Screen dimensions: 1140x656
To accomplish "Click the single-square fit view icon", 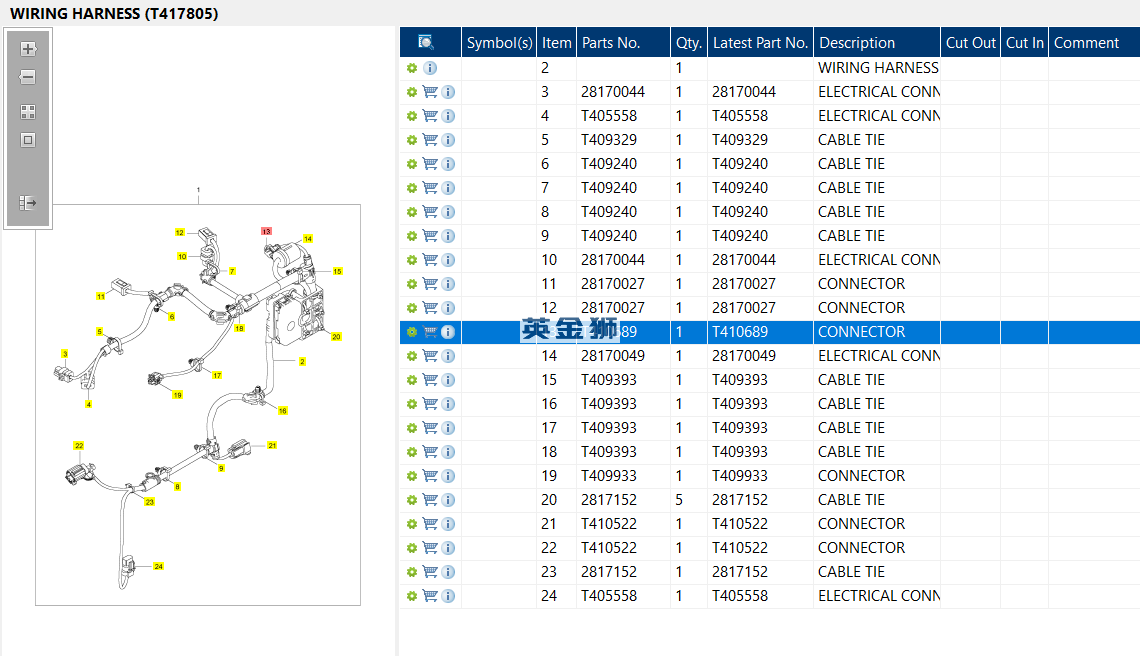I will [28, 140].
